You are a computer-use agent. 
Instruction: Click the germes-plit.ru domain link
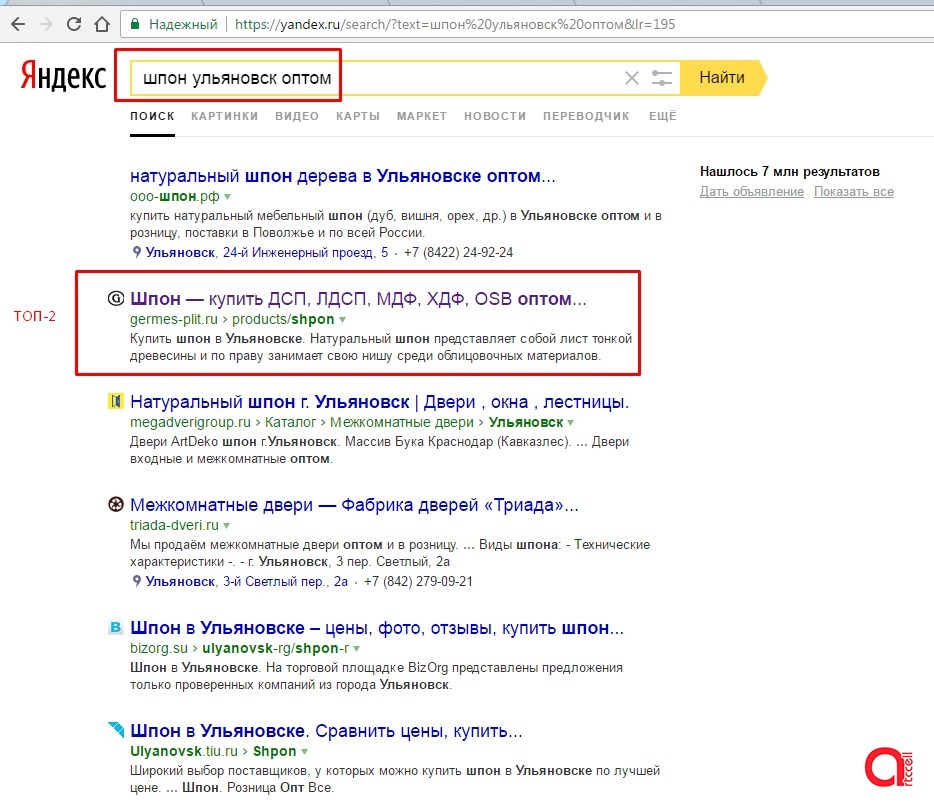[174, 319]
